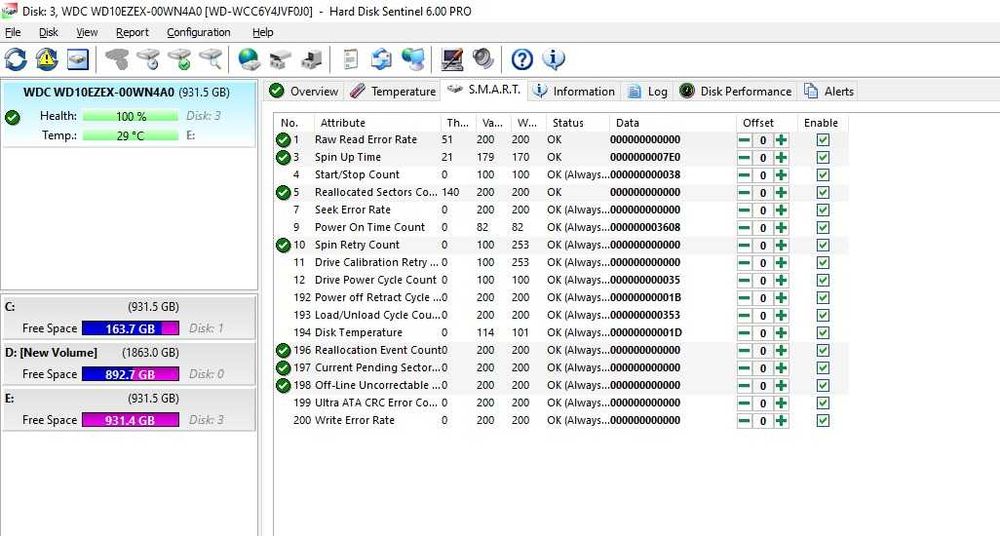Click the disk with green checkmark icon

[179, 59]
